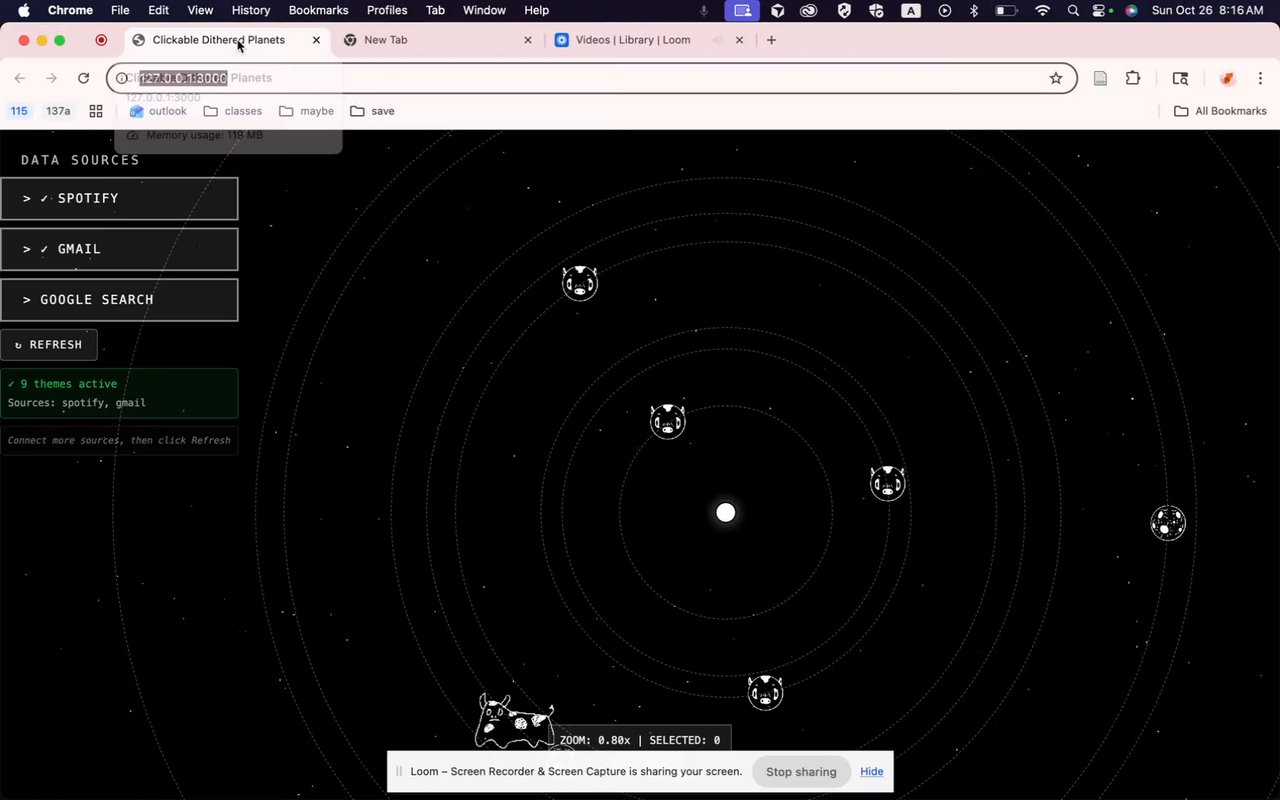This screenshot has width=1280, height=800.
Task: Close the Loom library tab
Action: tap(739, 40)
